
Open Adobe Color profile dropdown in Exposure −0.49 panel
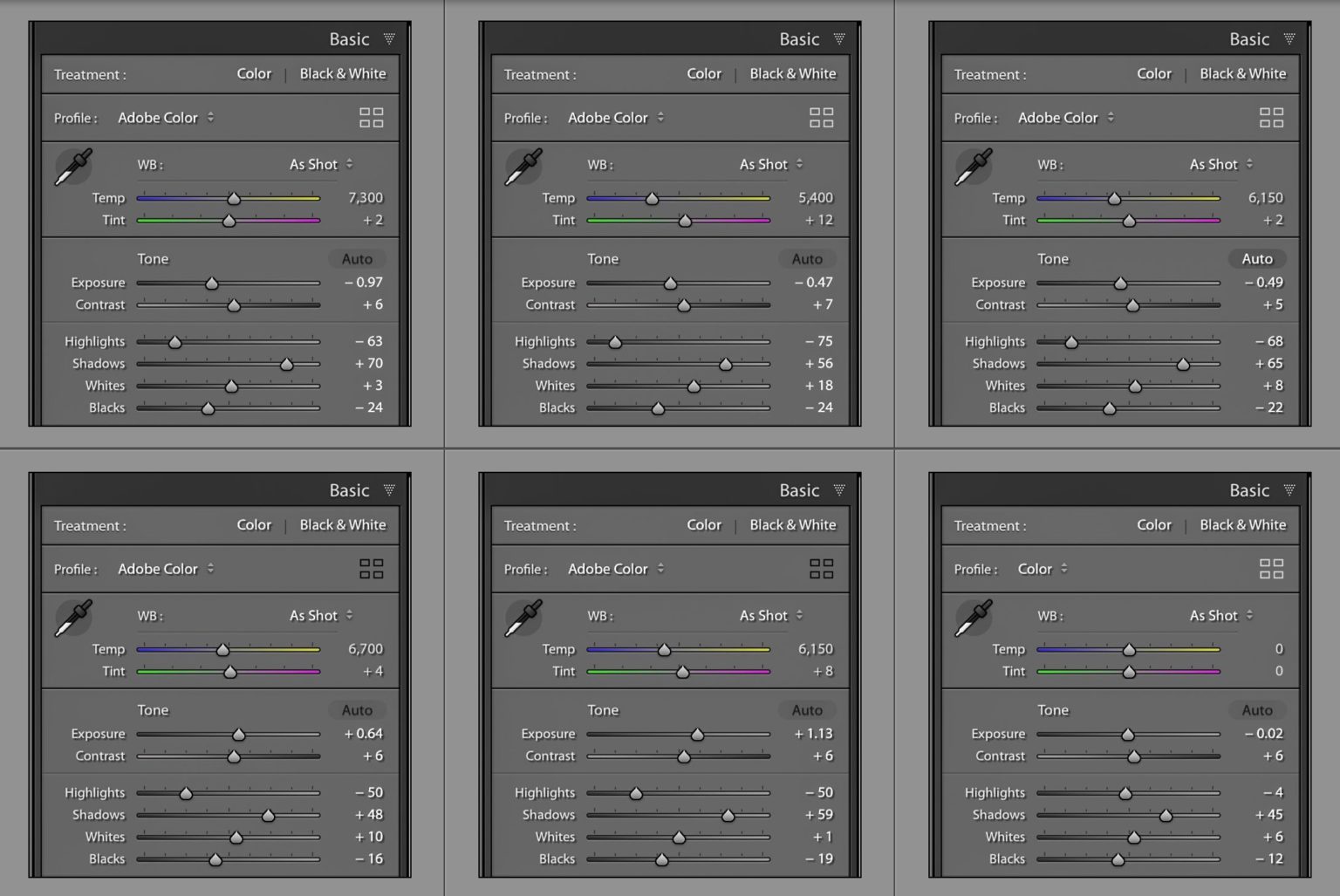(1065, 118)
